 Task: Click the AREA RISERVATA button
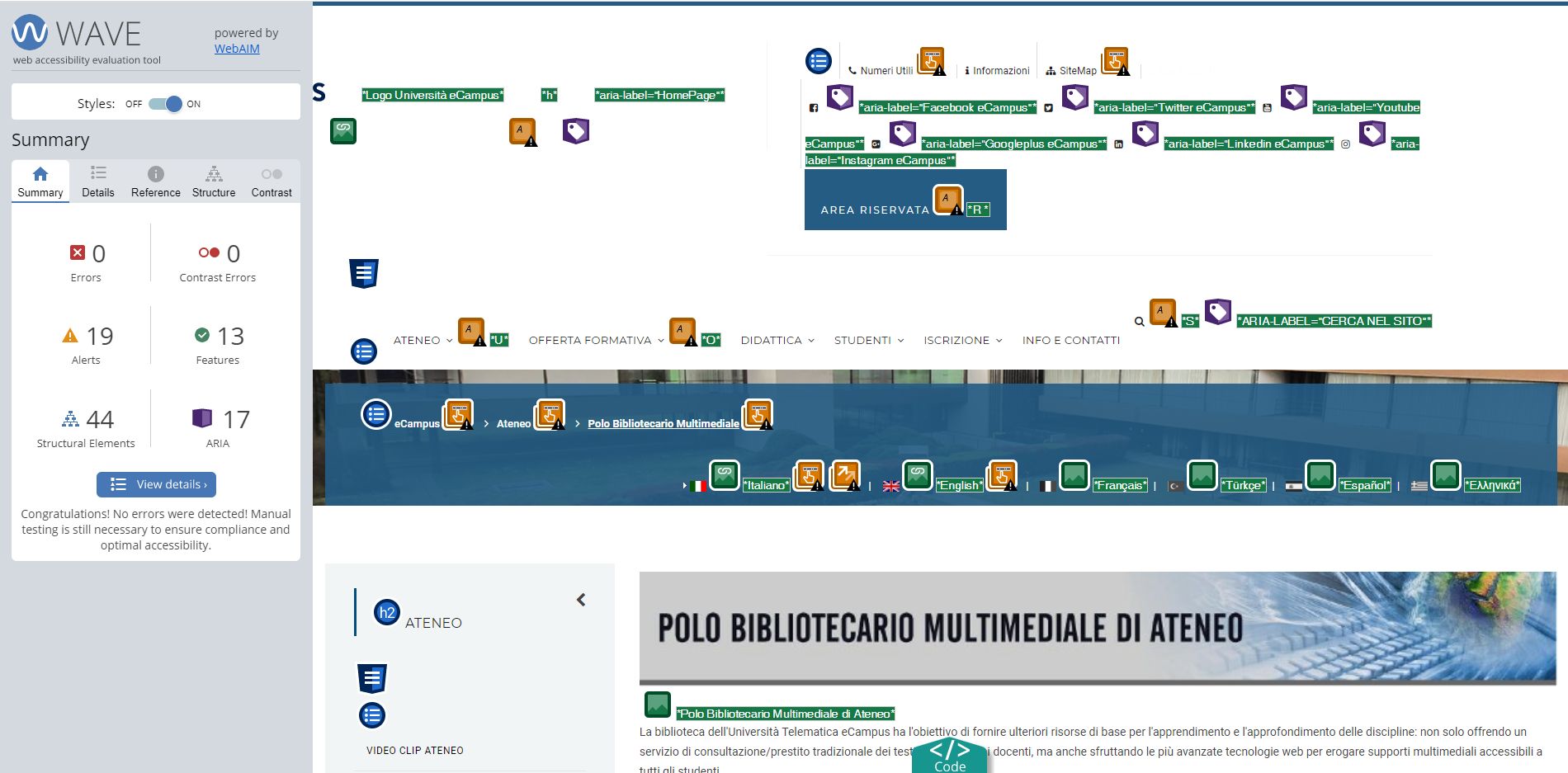click(x=905, y=200)
